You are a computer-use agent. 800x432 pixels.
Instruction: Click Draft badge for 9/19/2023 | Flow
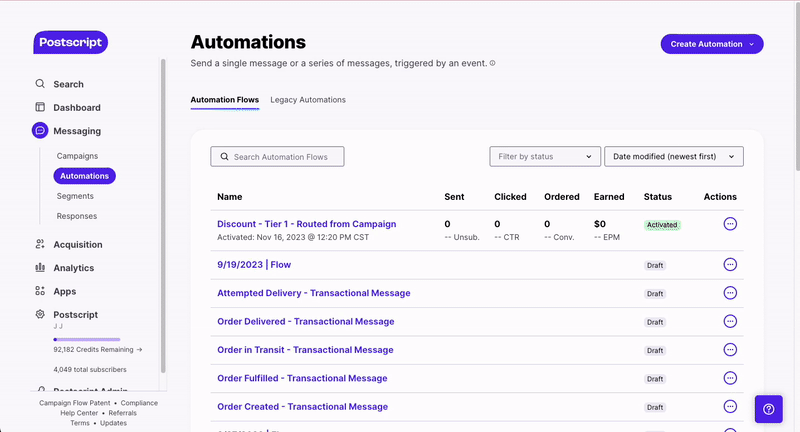tap(655, 265)
